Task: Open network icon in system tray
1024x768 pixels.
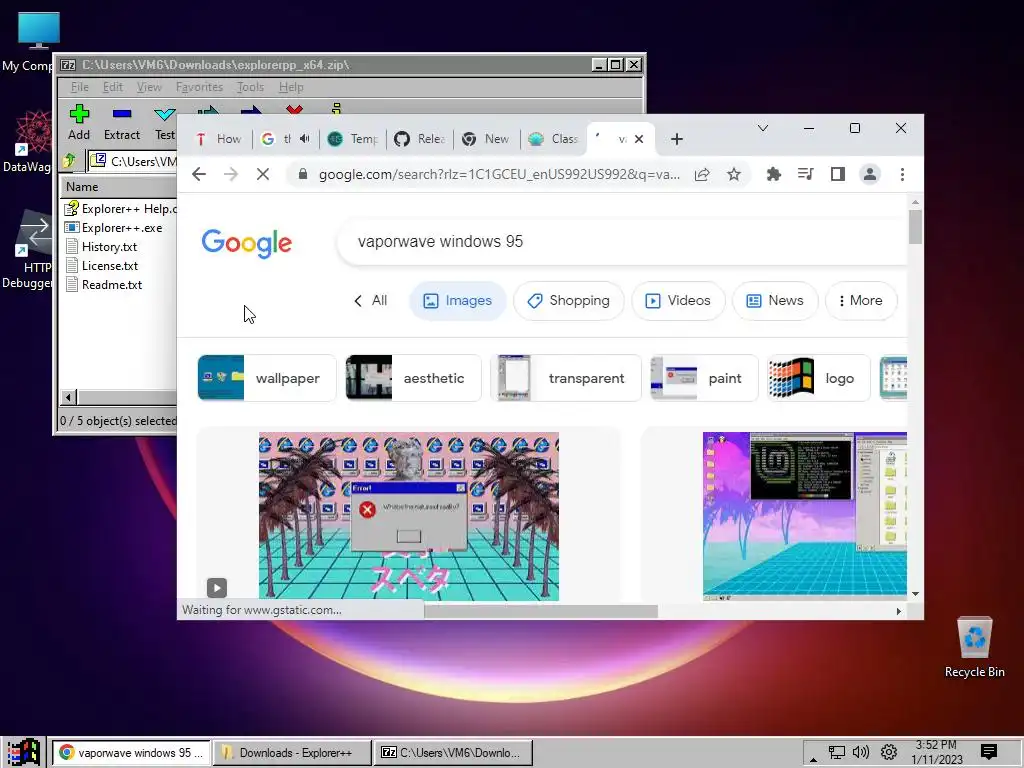Action: (x=836, y=752)
